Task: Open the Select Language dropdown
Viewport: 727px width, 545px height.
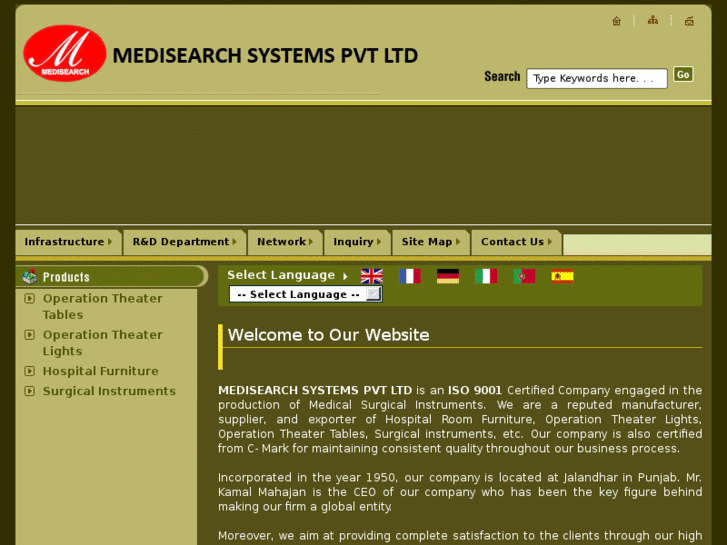Action: click(x=306, y=294)
